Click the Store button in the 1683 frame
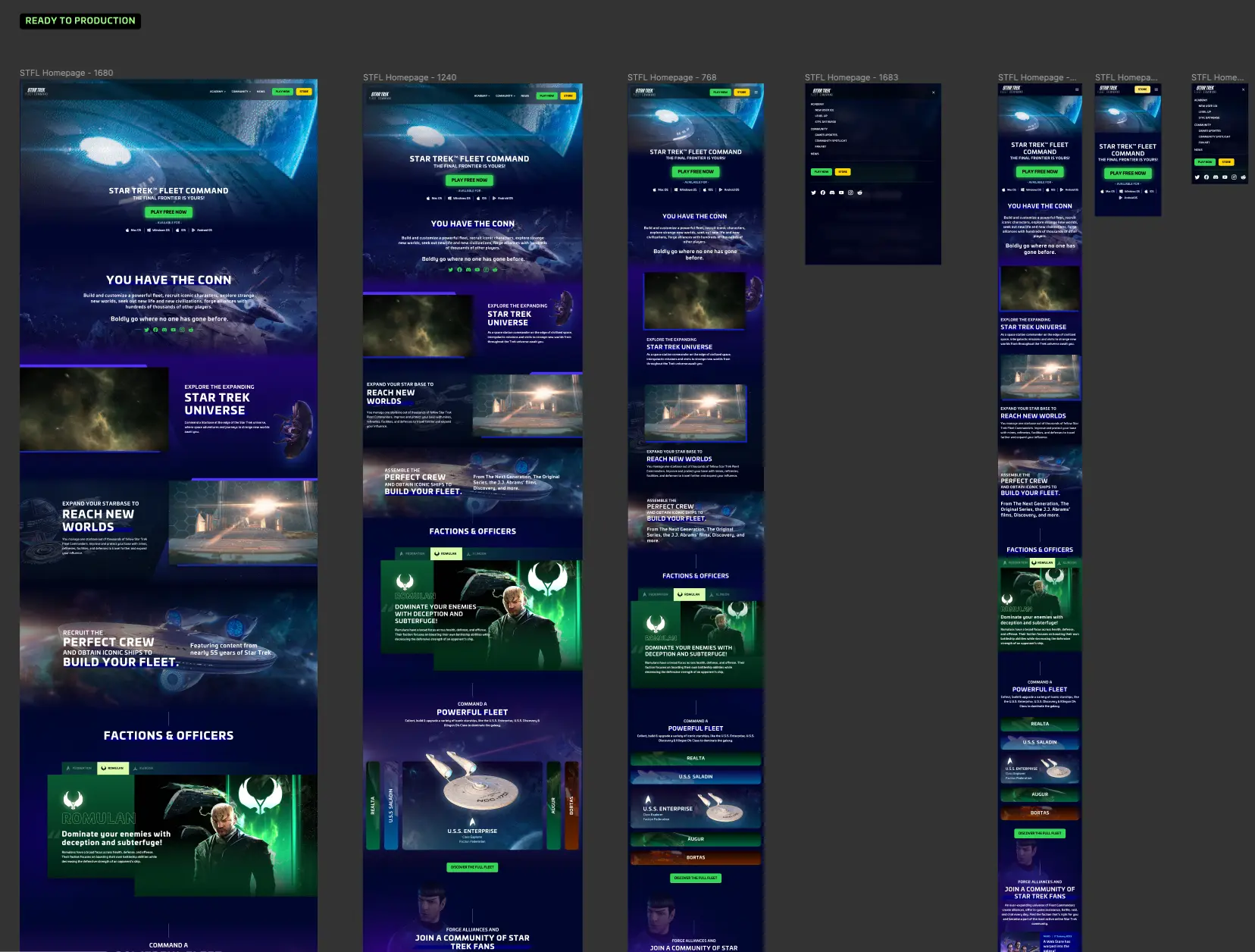 click(x=843, y=172)
